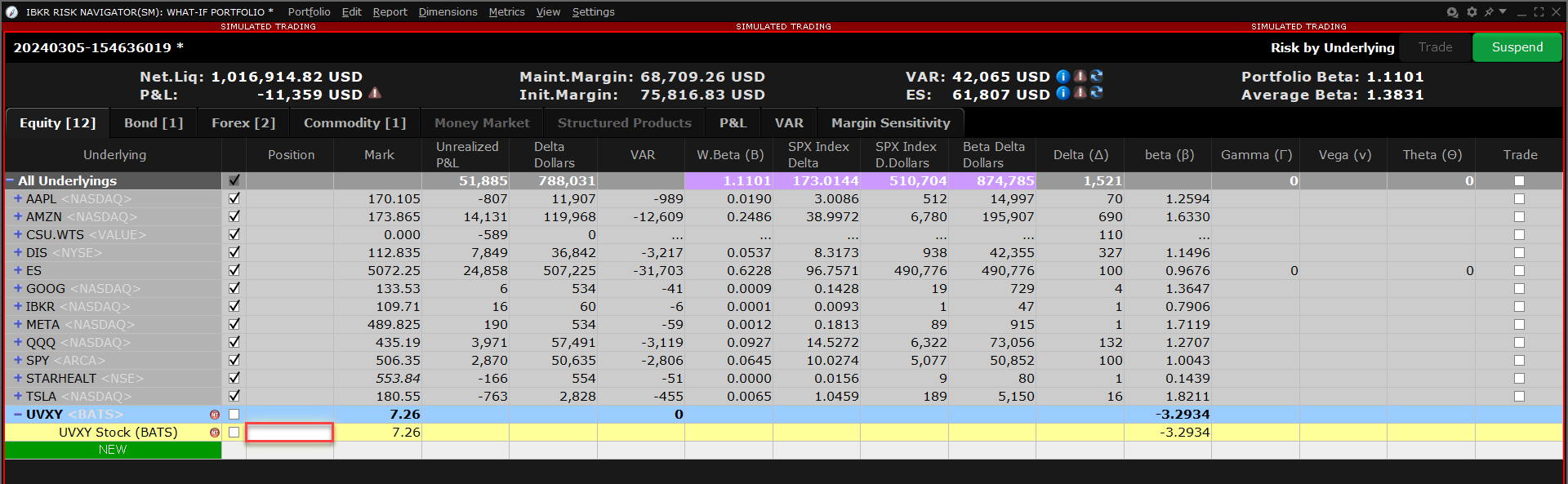Click warning triangle next to P&L
The width and height of the screenshot is (1568, 484).
[375, 93]
